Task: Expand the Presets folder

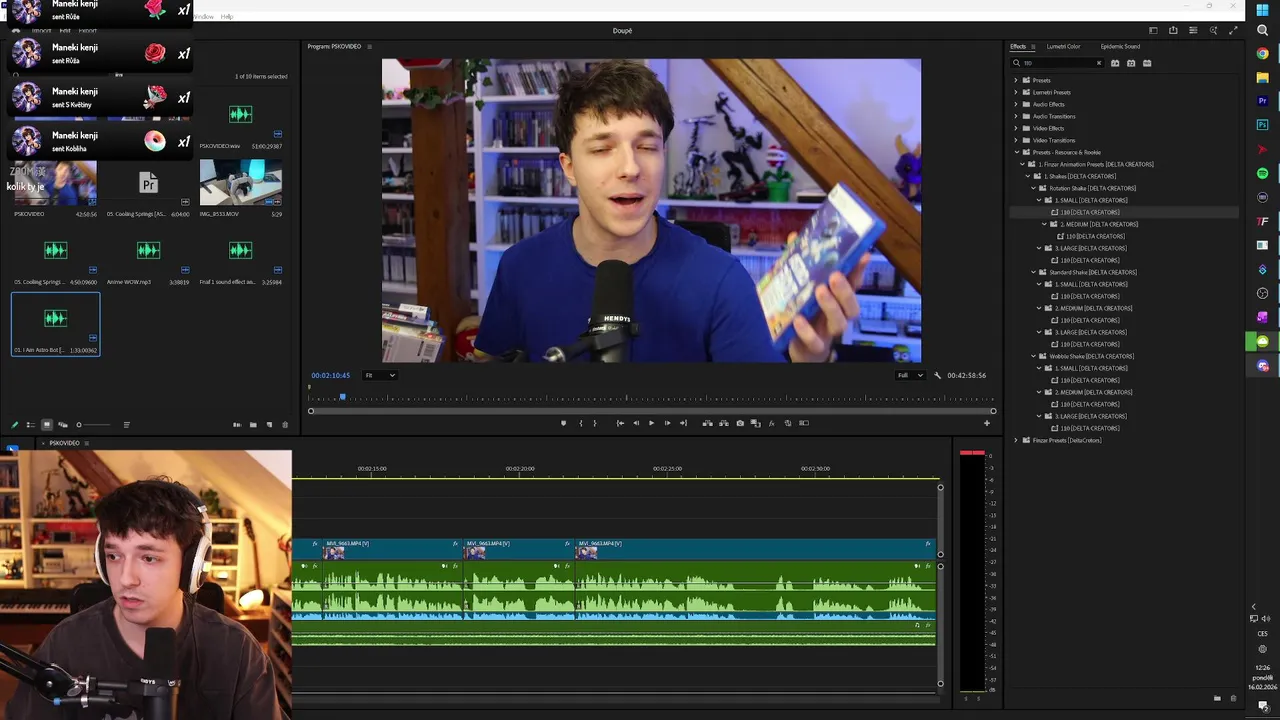Action: pyautogui.click(x=1016, y=80)
